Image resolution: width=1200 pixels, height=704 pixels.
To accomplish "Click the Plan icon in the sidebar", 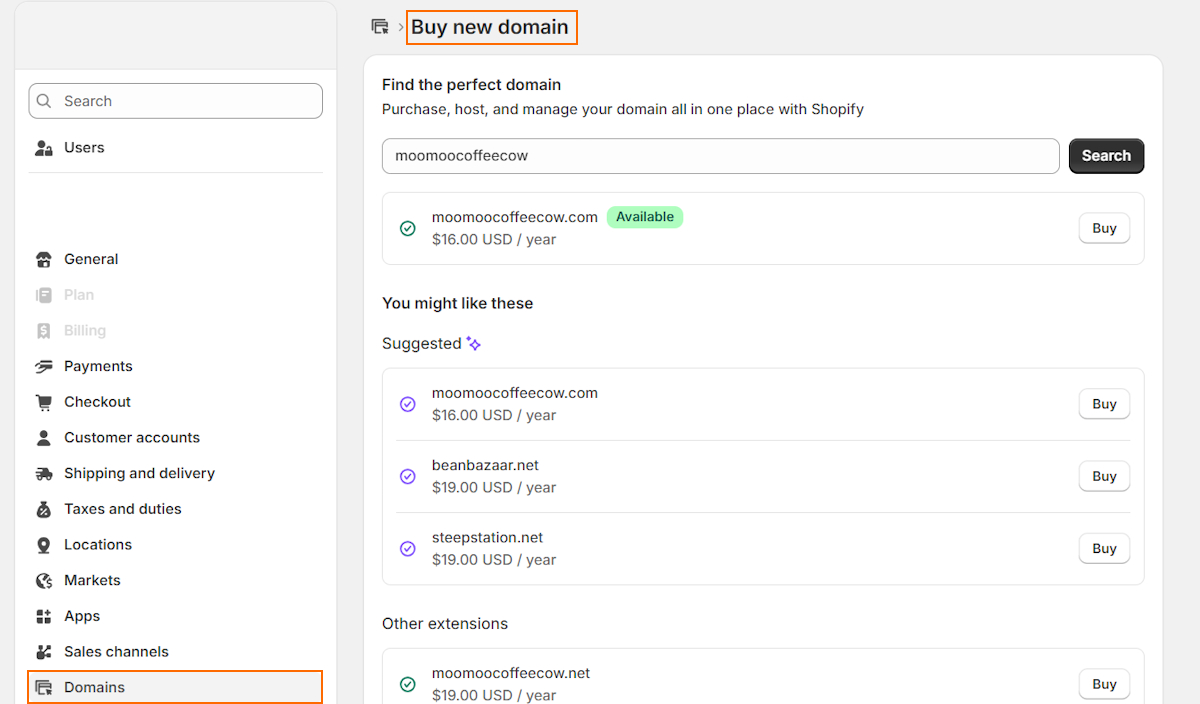I will 44,295.
